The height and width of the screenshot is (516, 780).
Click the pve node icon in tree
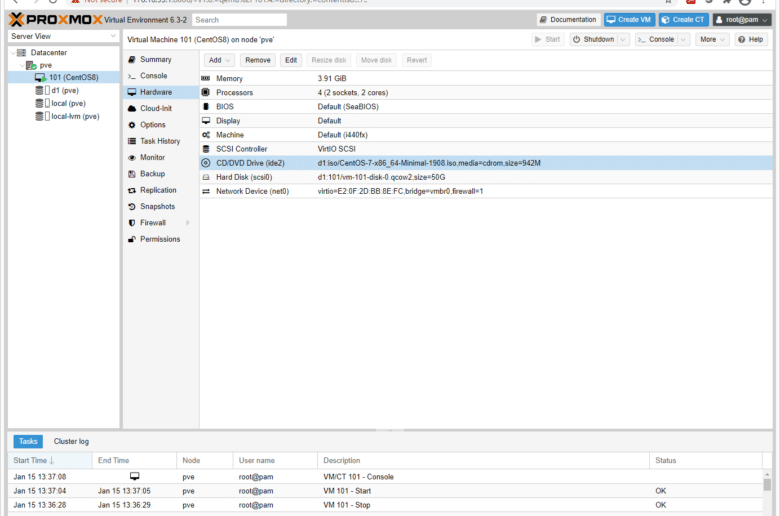(x=31, y=65)
